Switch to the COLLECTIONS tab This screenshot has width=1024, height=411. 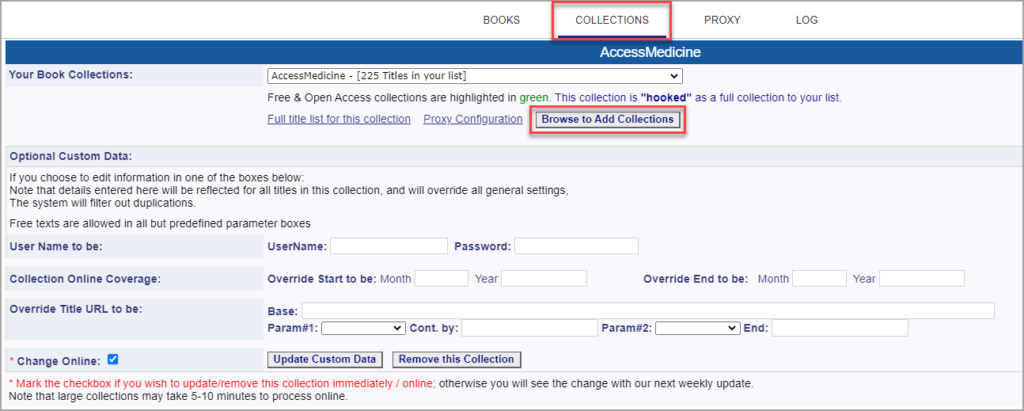(612, 20)
